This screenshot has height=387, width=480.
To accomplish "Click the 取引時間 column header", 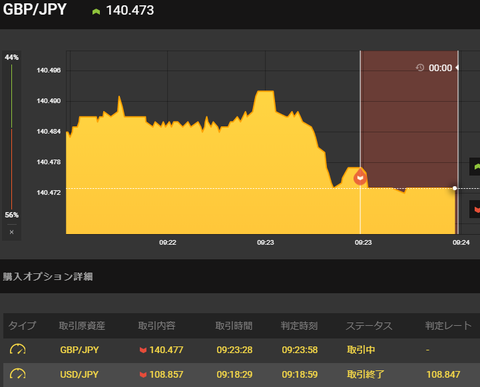I will tap(234, 325).
